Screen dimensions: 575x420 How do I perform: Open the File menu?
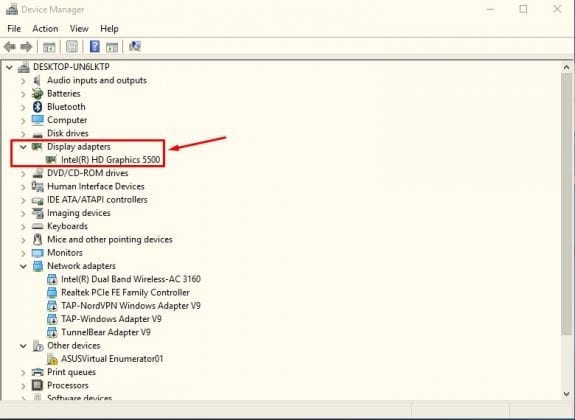pos(14,29)
